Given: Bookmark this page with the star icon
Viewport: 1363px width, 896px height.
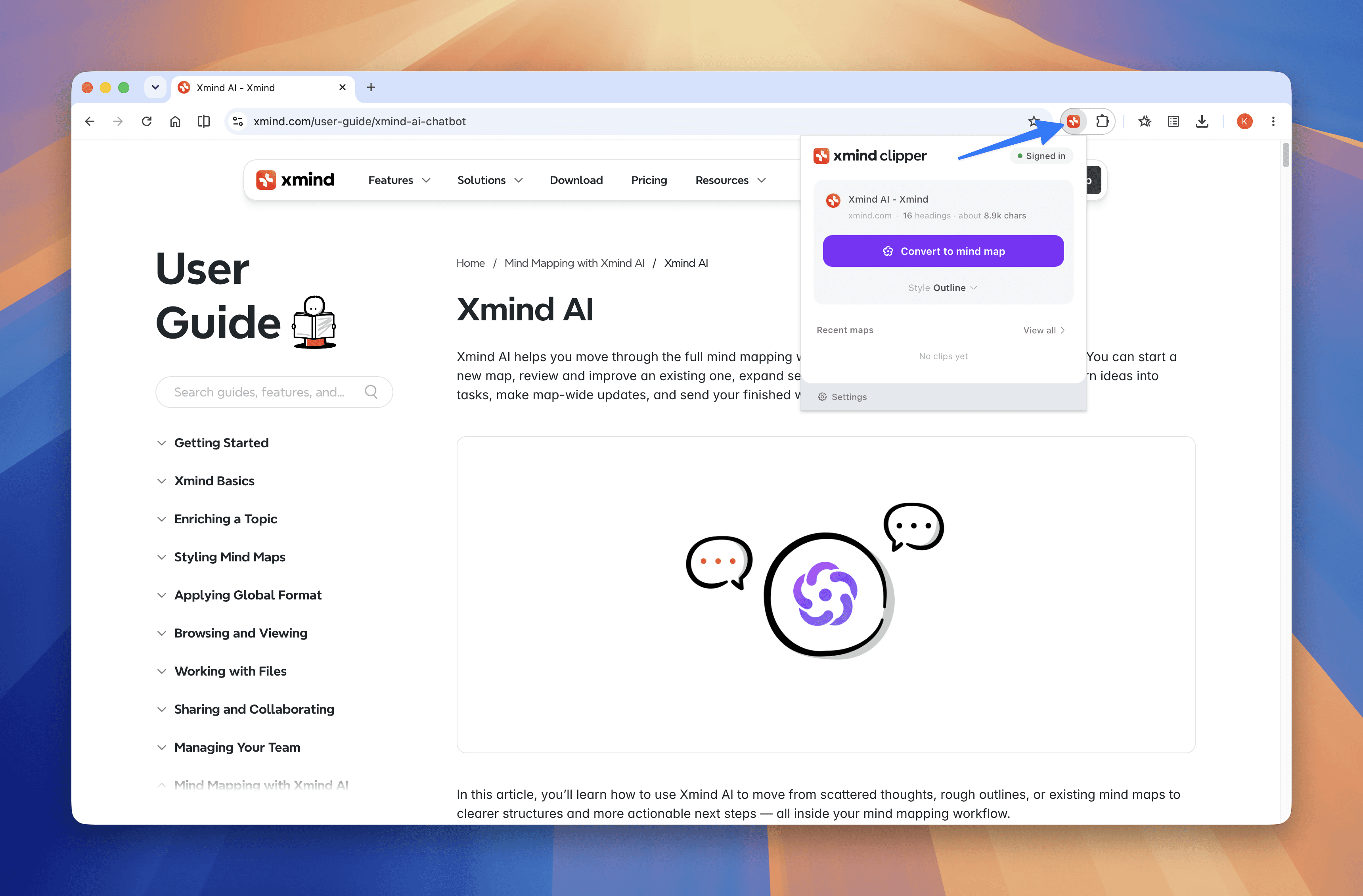Looking at the screenshot, I should [1033, 121].
